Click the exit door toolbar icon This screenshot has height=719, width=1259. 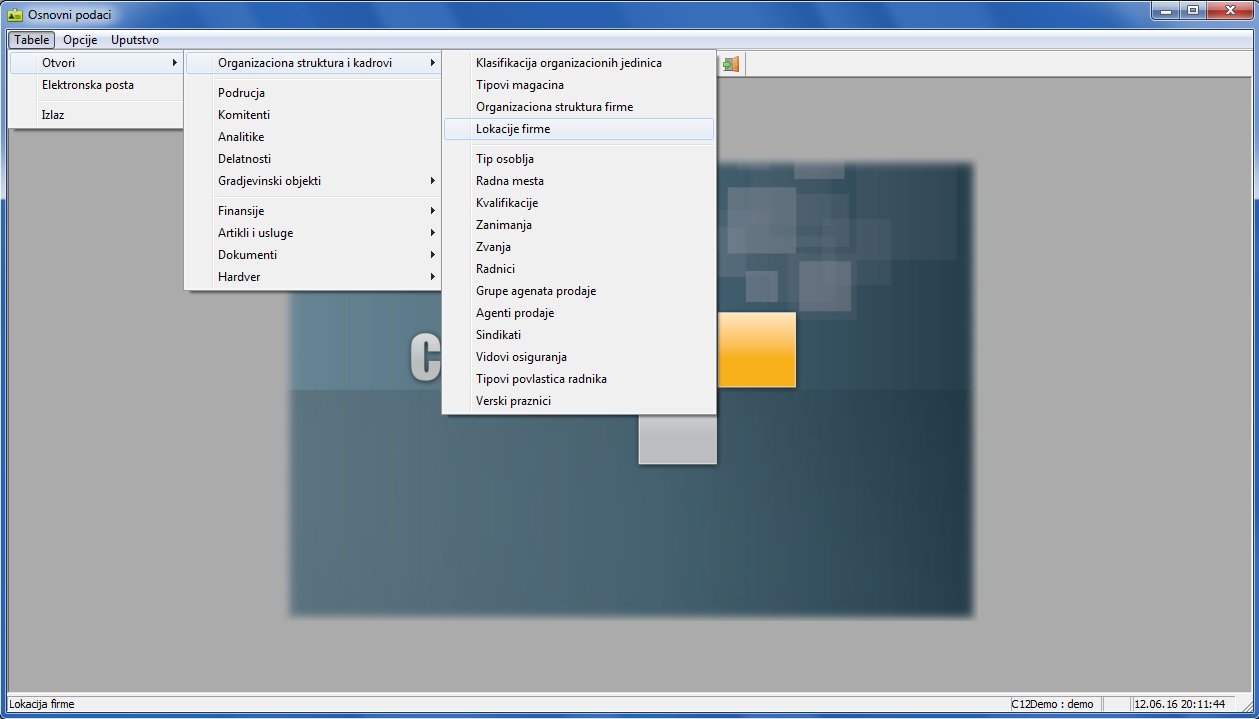[731, 64]
